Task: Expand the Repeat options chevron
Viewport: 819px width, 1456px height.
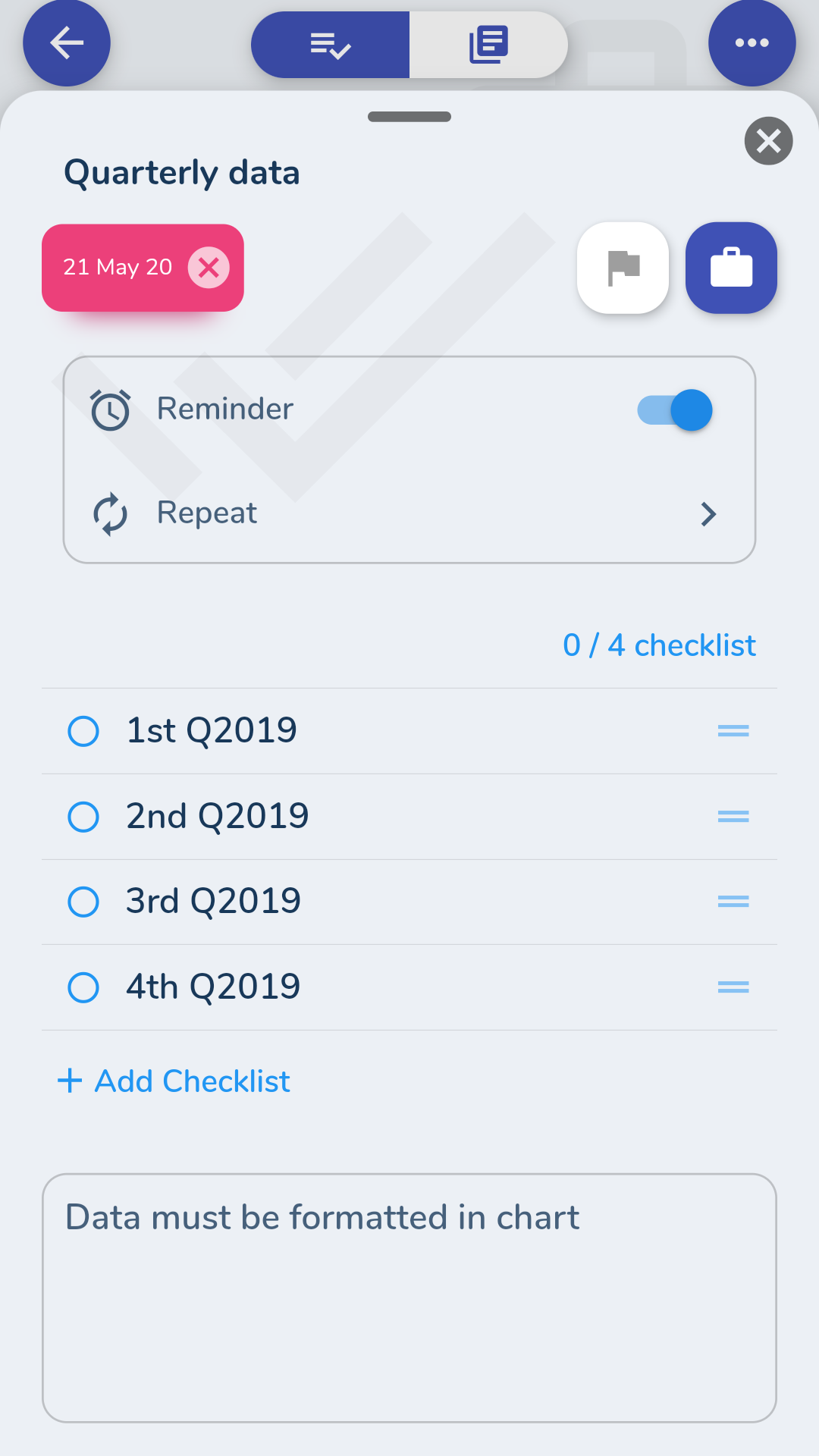Action: (708, 514)
